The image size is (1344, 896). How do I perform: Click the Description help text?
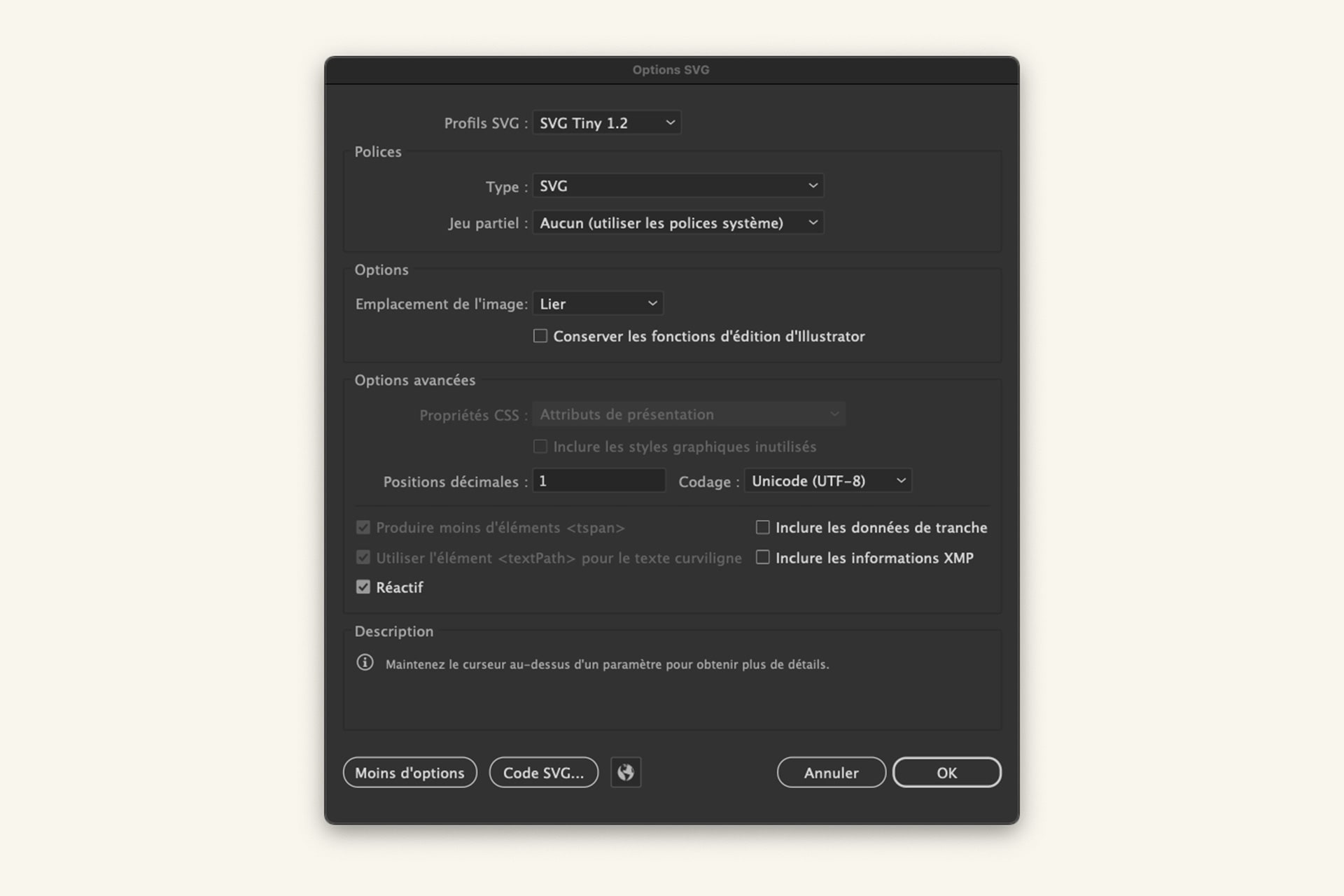click(x=607, y=664)
